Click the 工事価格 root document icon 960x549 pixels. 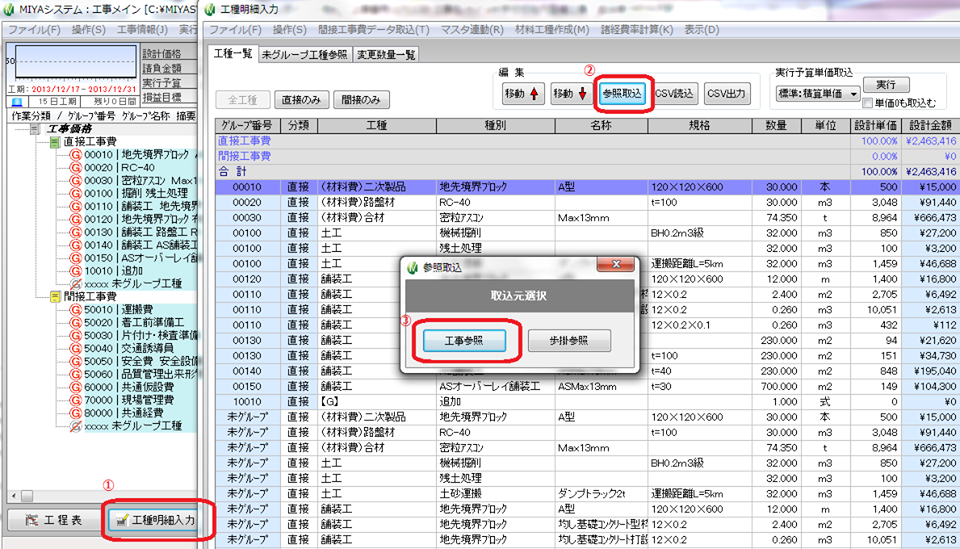[x=35, y=129]
